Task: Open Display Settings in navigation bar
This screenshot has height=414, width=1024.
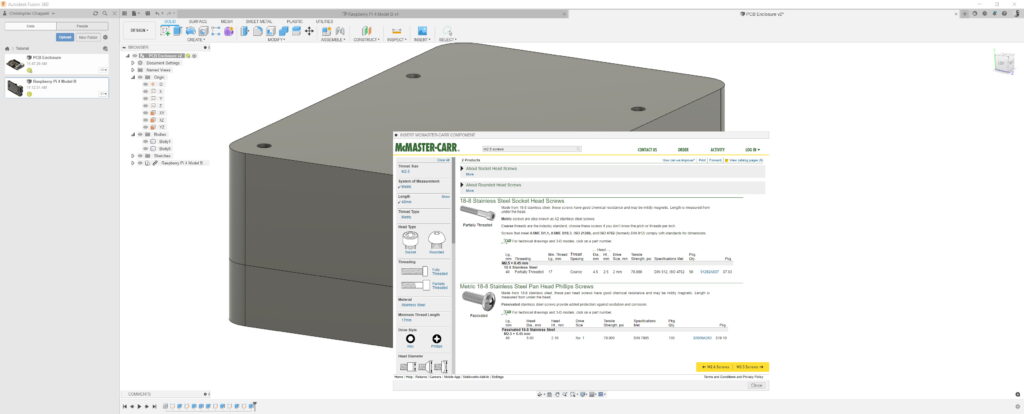Action: [x=583, y=394]
